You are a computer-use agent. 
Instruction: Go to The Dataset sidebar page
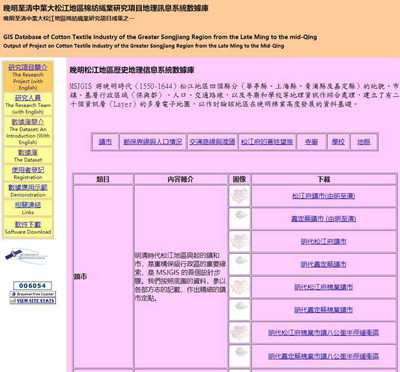(x=28, y=153)
